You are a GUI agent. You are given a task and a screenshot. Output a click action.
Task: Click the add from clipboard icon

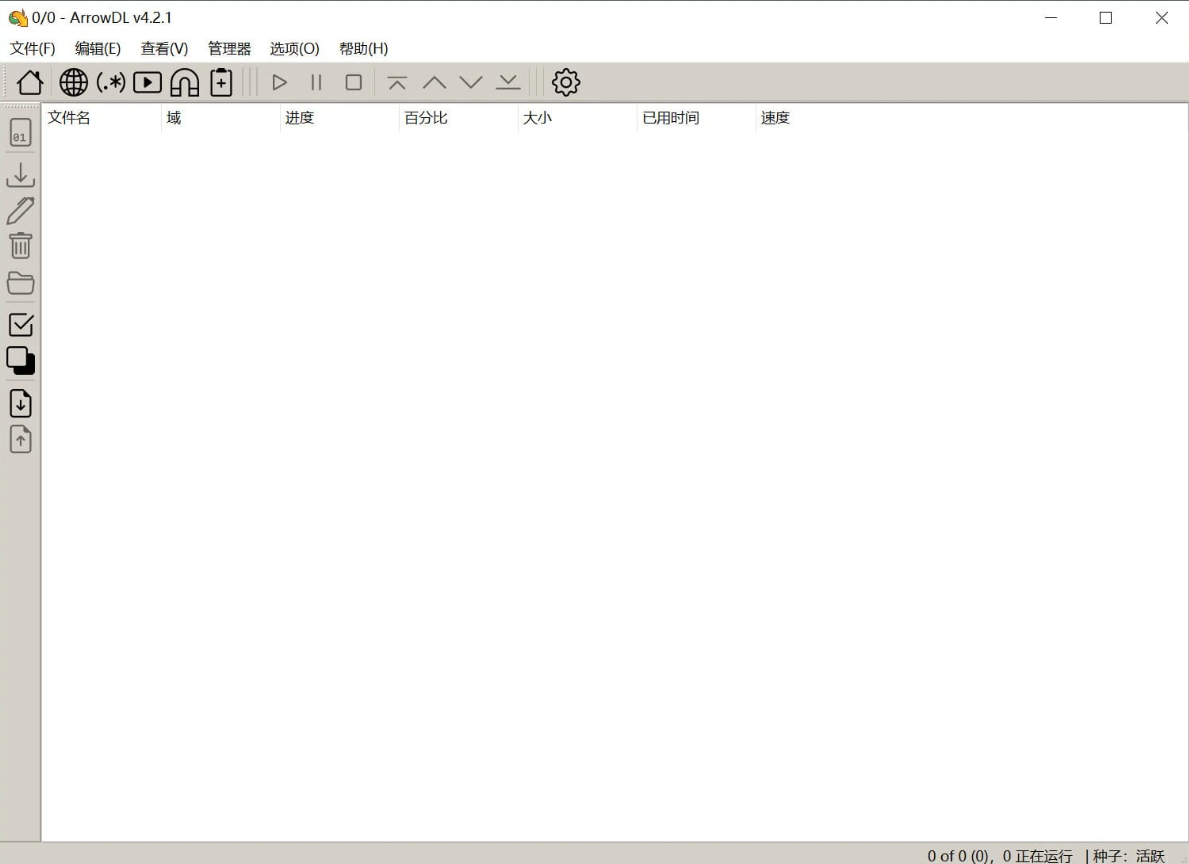(x=221, y=83)
